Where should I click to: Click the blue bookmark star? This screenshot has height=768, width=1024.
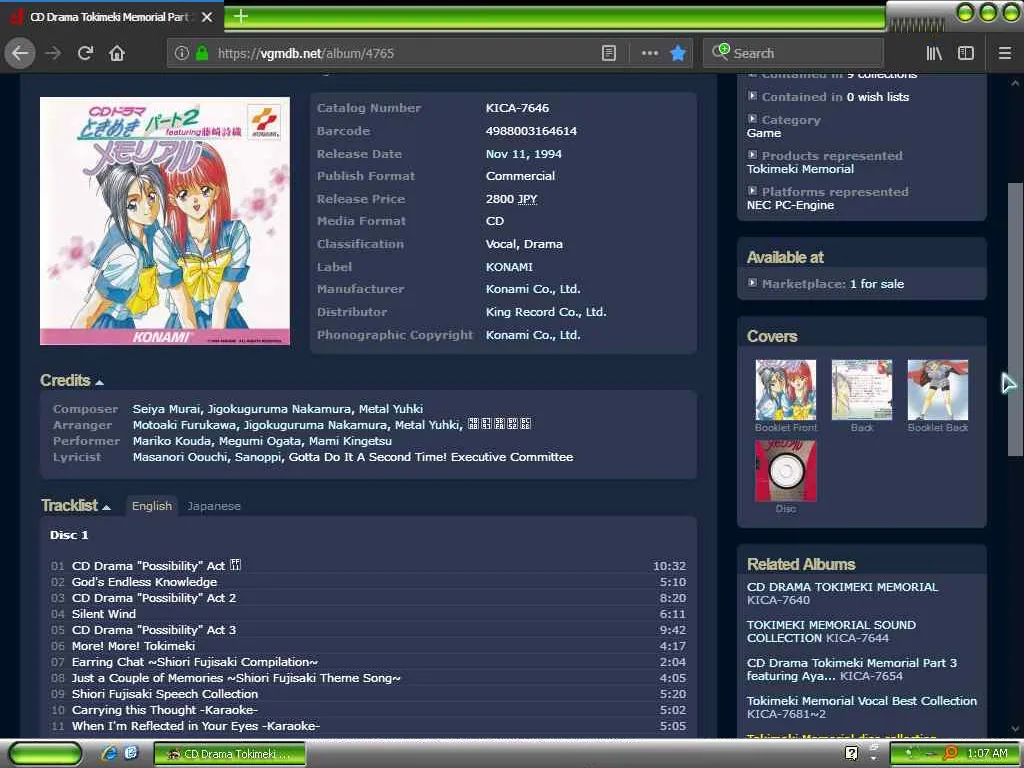pos(679,54)
